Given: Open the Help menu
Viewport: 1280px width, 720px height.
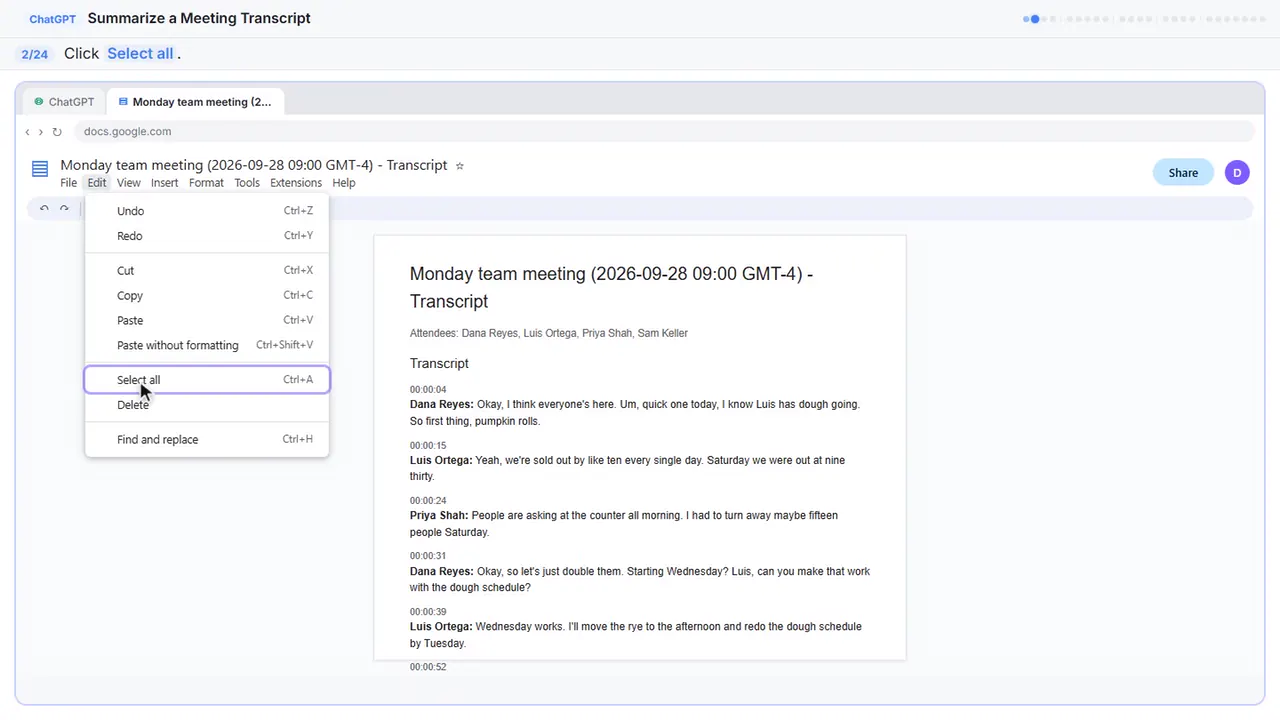Looking at the screenshot, I should 344,183.
